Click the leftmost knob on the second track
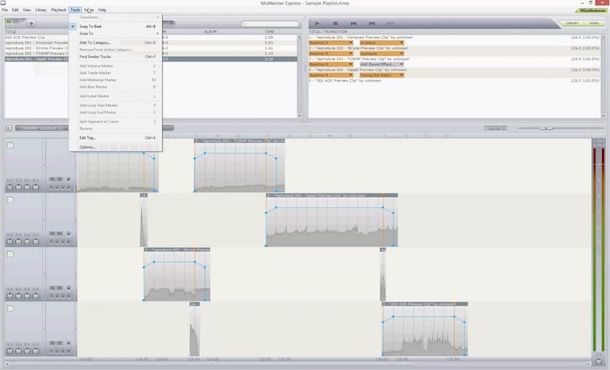This screenshot has height=370, width=610. coord(10,242)
